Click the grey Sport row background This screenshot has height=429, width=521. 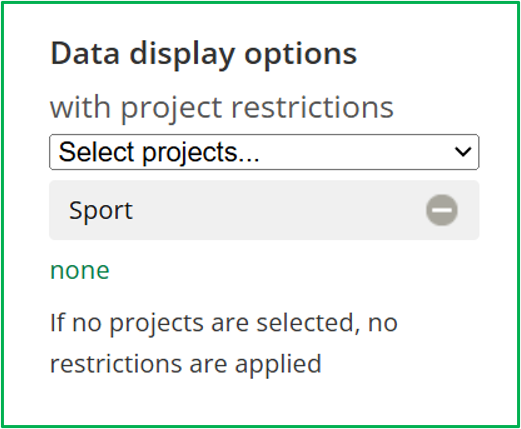[264, 210]
